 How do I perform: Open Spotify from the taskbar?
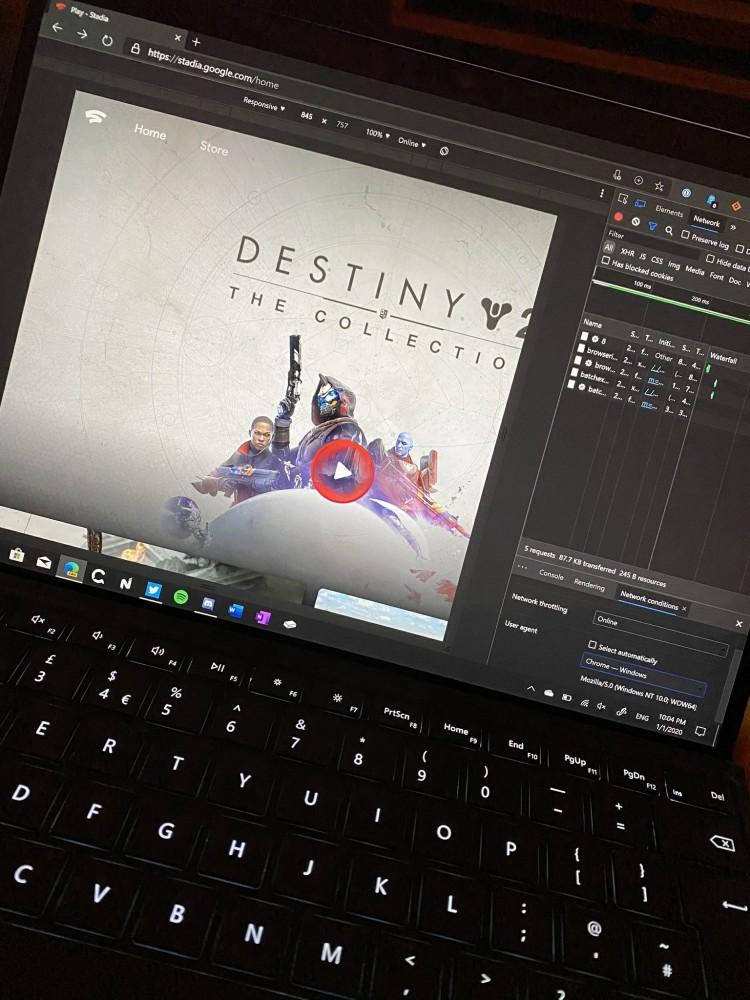pos(180,597)
